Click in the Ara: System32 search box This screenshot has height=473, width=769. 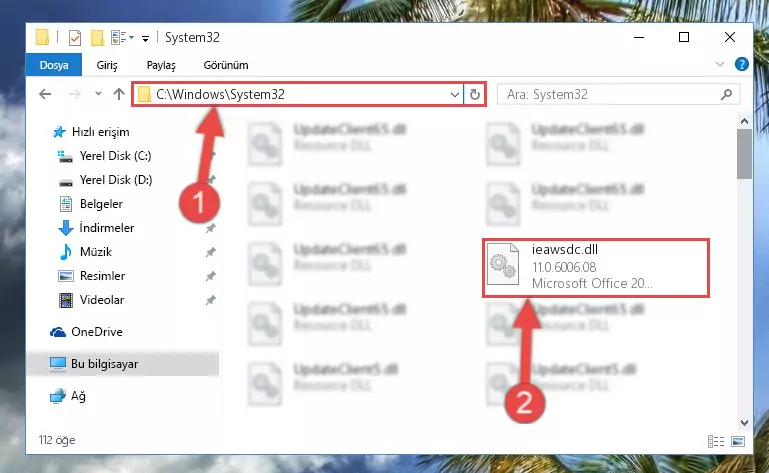tap(611, 94)
